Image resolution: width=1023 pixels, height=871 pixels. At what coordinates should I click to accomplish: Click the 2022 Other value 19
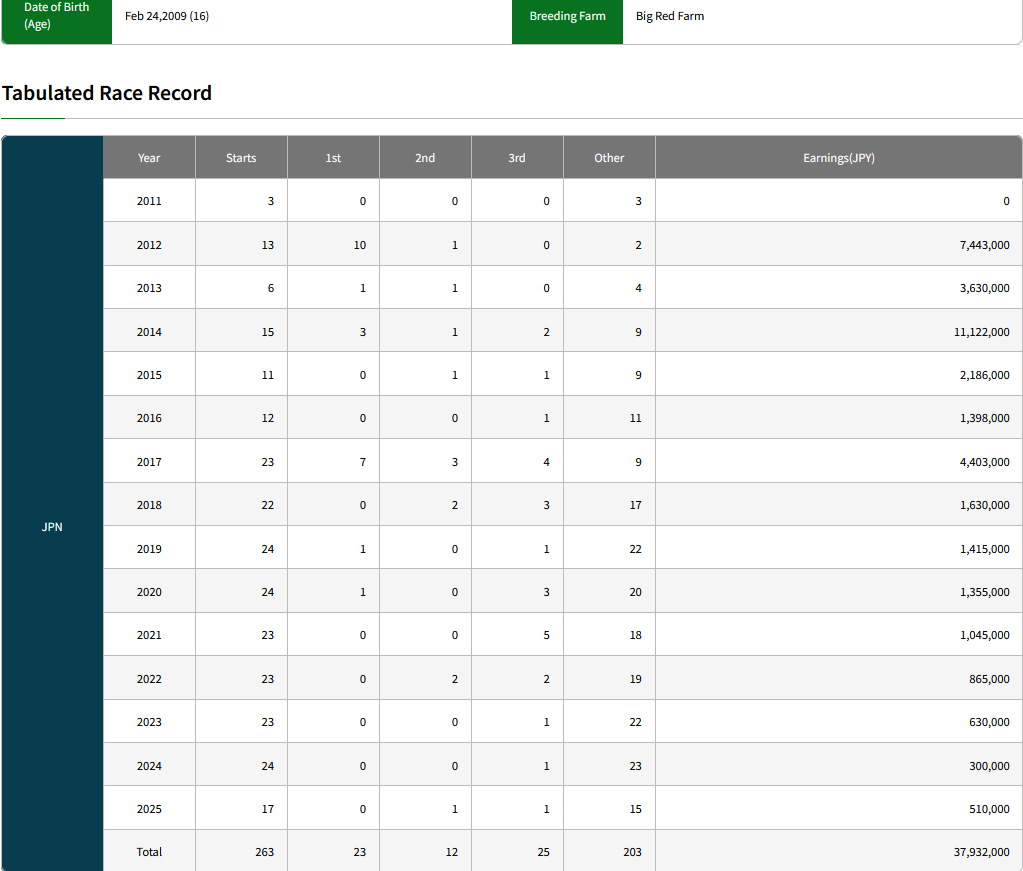point(635,679)
